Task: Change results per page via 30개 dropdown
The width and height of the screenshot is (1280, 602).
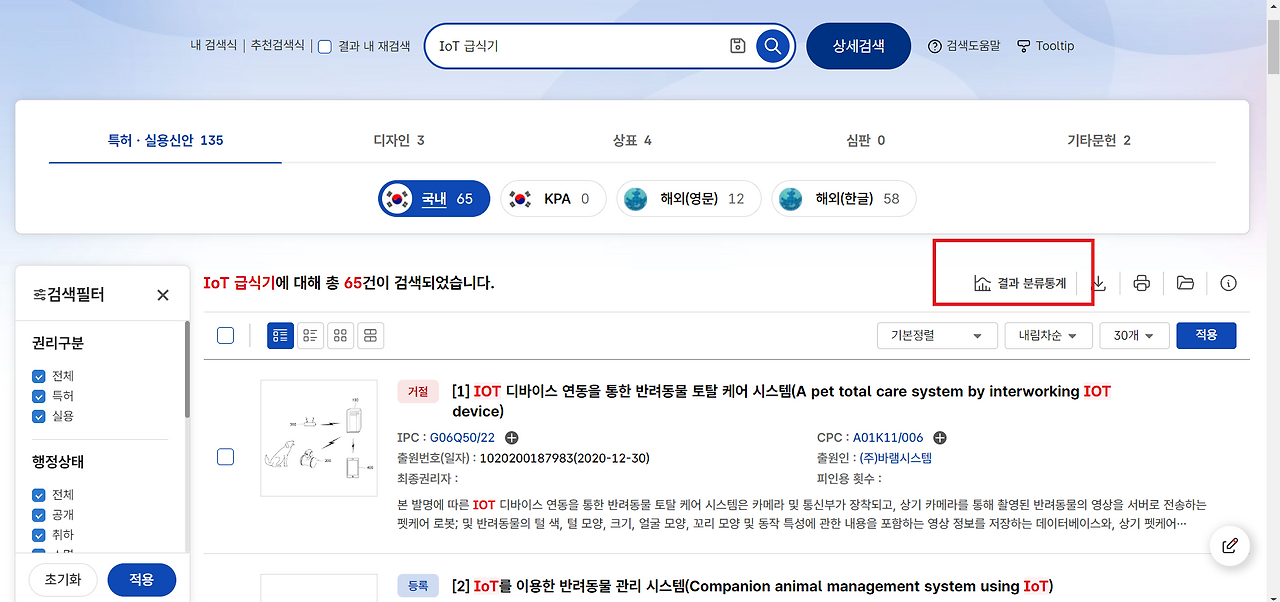Action: (x=1134, y=335)
